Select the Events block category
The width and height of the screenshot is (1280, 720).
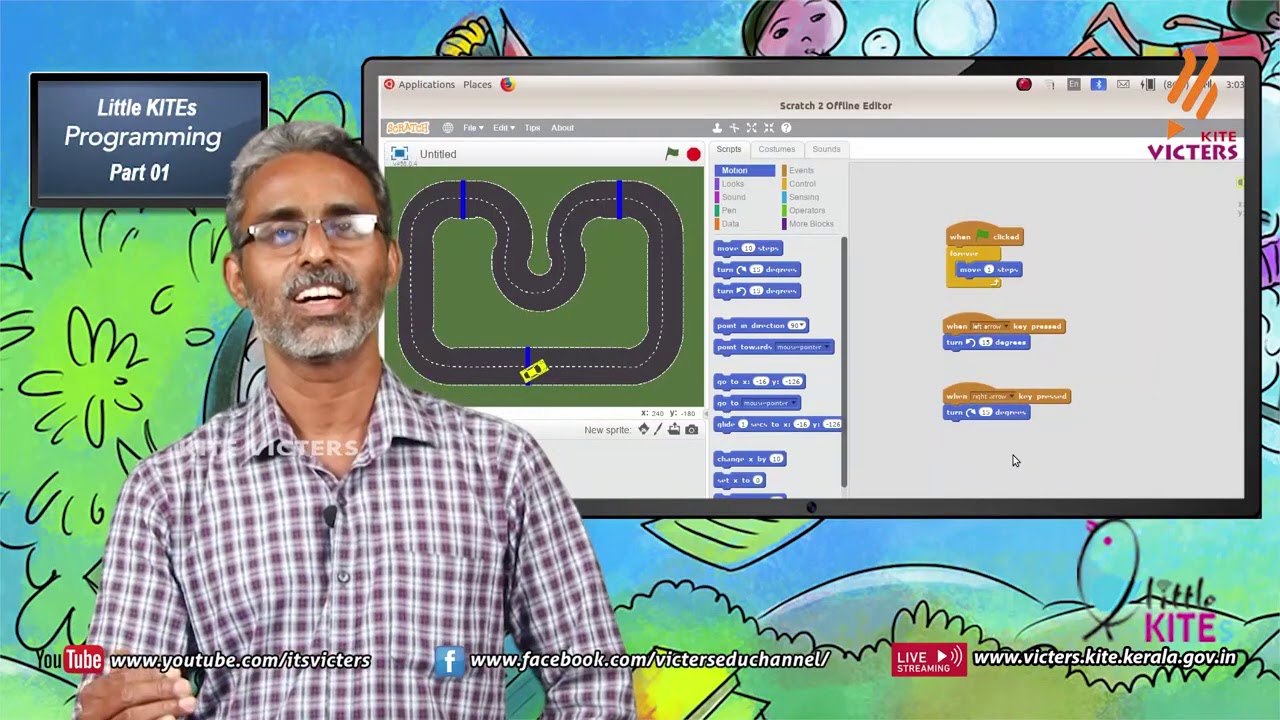point(799,171)
